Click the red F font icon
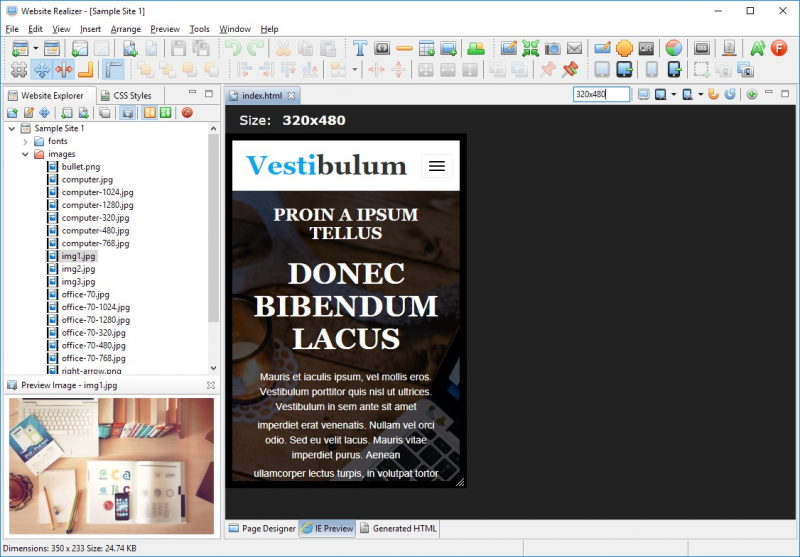The image size is (800, 557). tap(779, 48)
